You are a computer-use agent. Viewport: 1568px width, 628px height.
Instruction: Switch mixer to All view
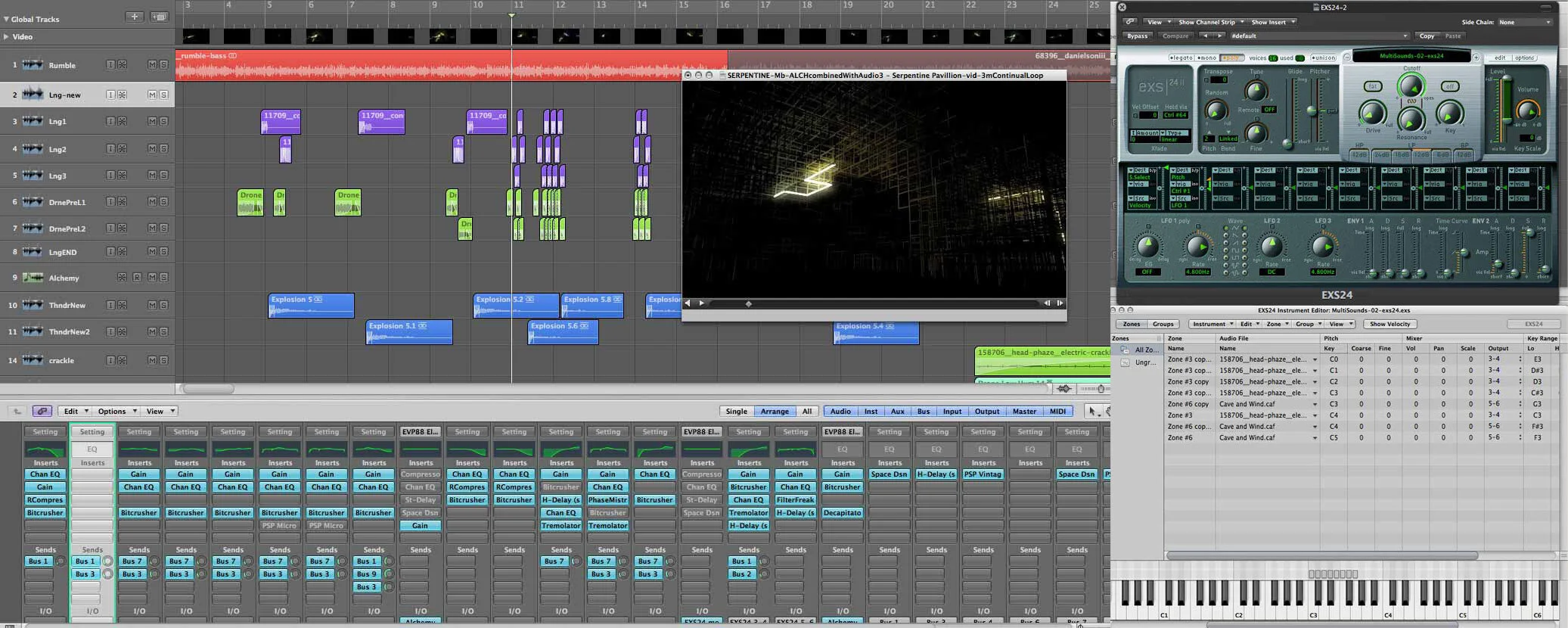click(807, 411)
